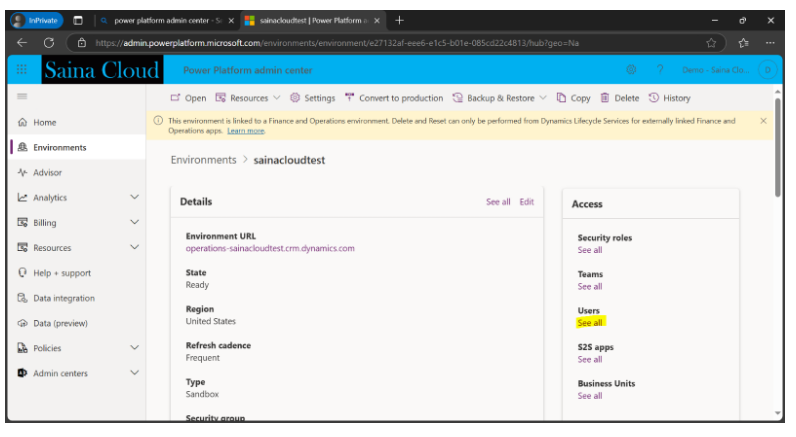Viewport: 796px width, 437px height.
Task: Click the Copy environment command
Action: click(574, 98)
